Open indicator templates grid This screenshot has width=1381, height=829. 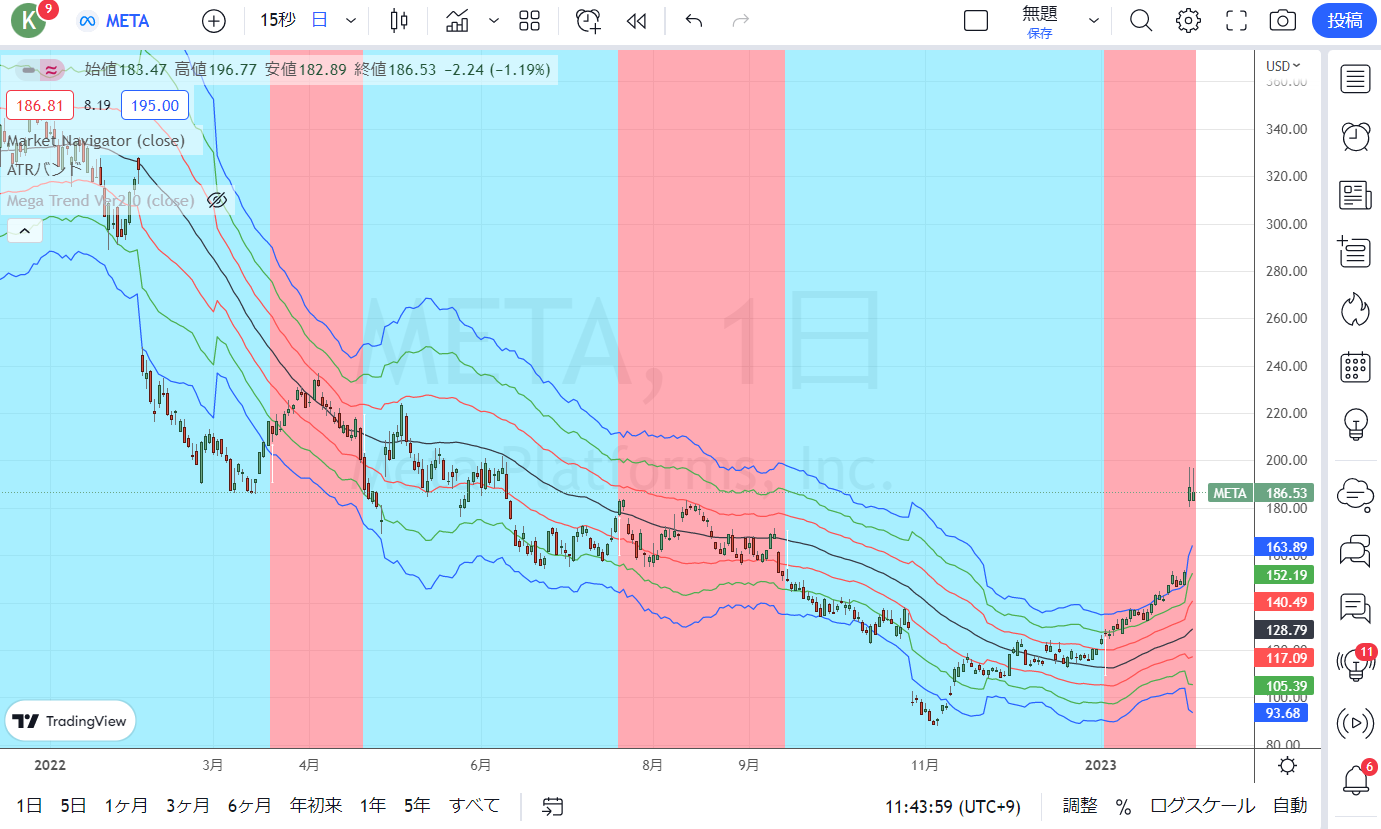click(x=530, y=21)
